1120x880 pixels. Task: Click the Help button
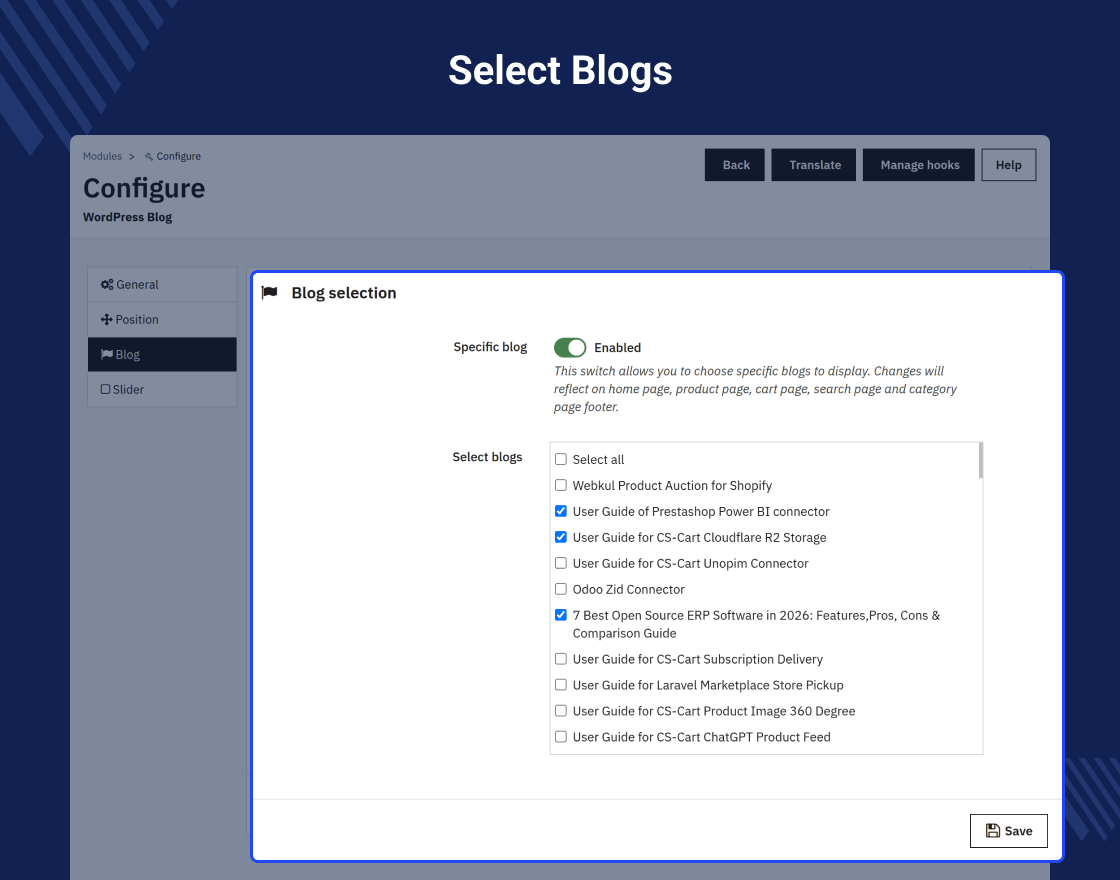click(1009, 165)
